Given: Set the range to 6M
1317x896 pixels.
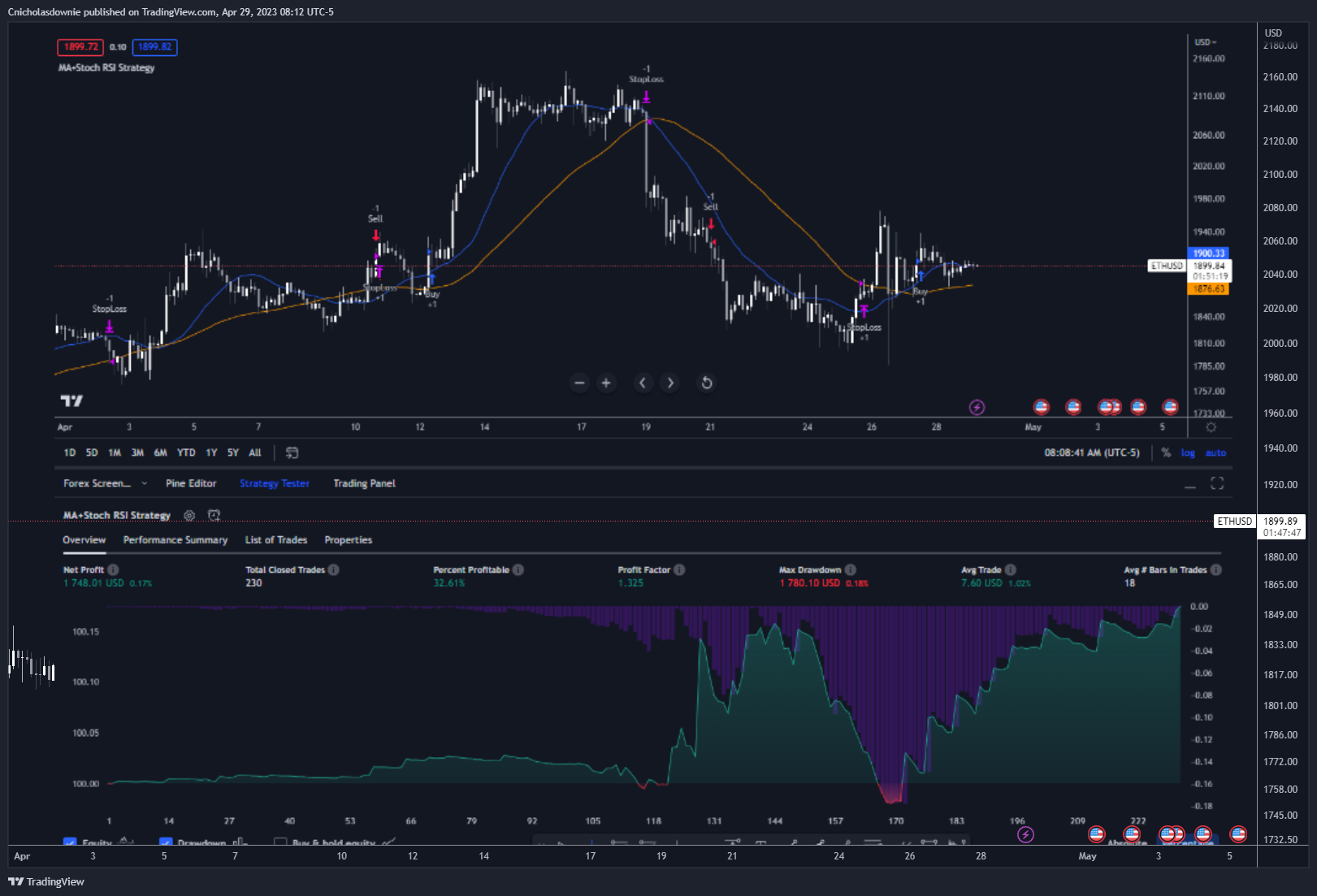Looking at the screenshot, I should click(161, 452).
